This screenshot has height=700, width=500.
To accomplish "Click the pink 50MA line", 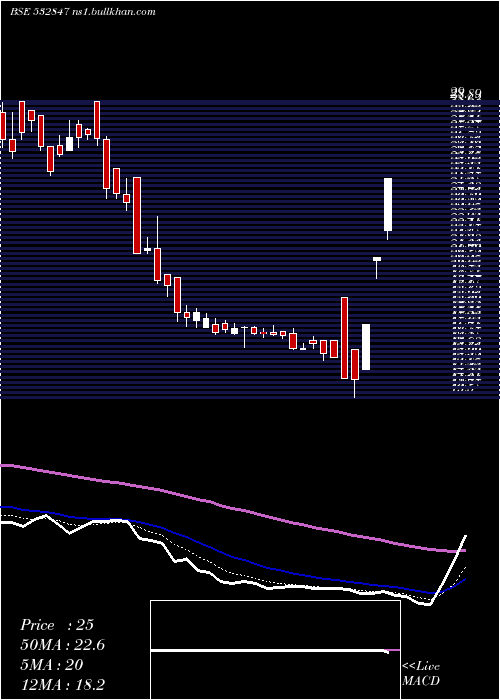I will tap(232, 508).
